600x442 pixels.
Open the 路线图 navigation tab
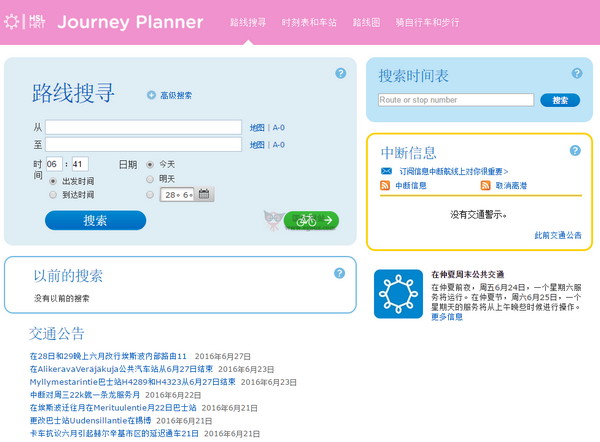(x=366, y=22)
